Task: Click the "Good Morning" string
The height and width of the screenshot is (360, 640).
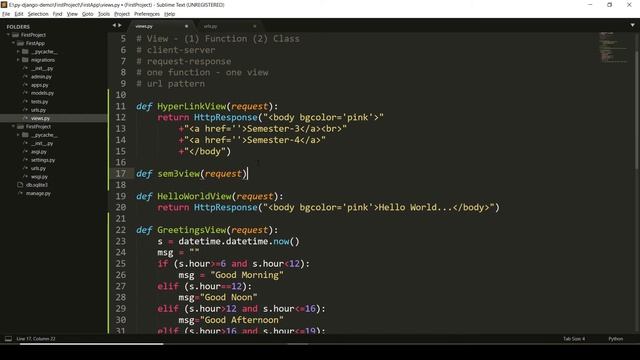Action: tap(247, 275)
